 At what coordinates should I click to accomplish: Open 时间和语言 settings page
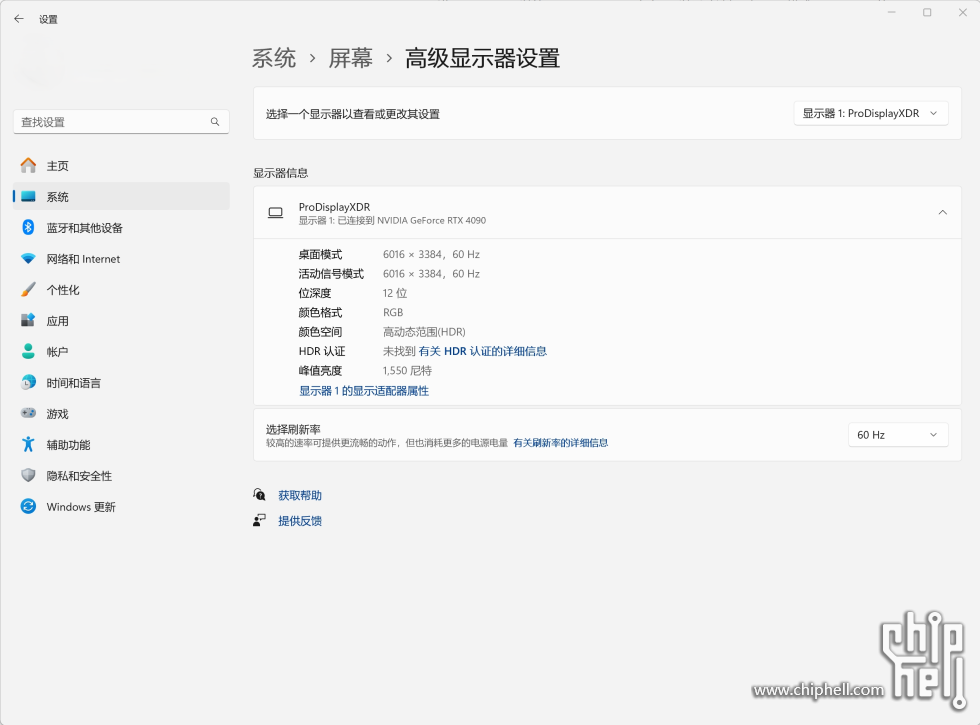click(x=121, y=382)
